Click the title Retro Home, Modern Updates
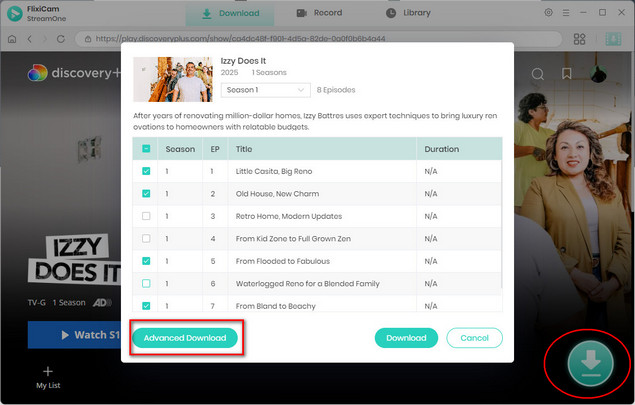635x405 pixels. pyautogui.click(x=289, y=216)
